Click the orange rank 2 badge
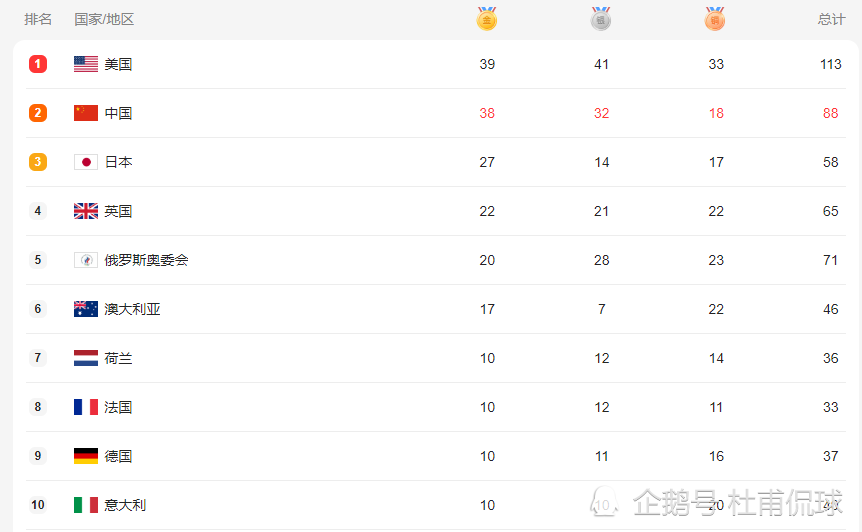 38,113
